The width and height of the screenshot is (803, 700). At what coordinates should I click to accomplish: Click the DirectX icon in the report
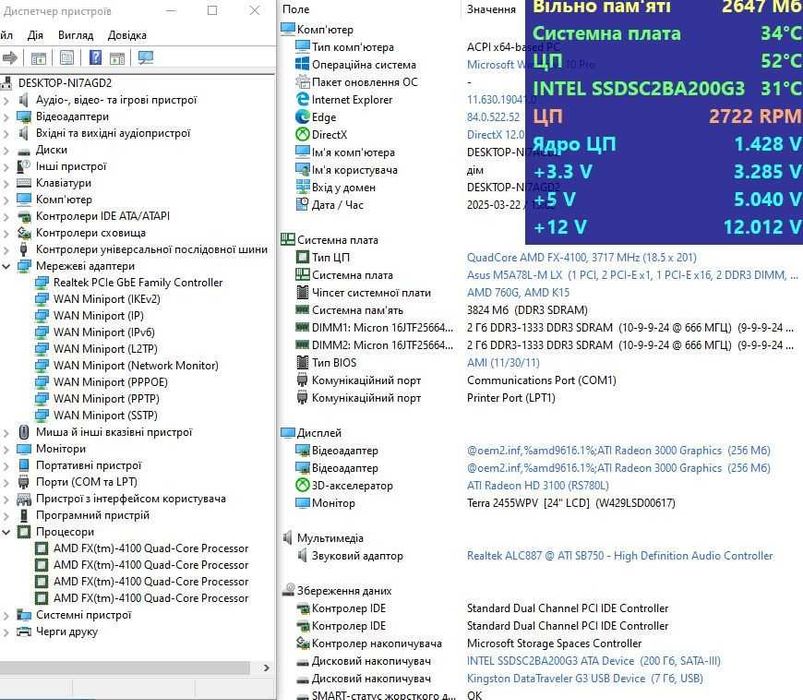click(x=303, y=134)
